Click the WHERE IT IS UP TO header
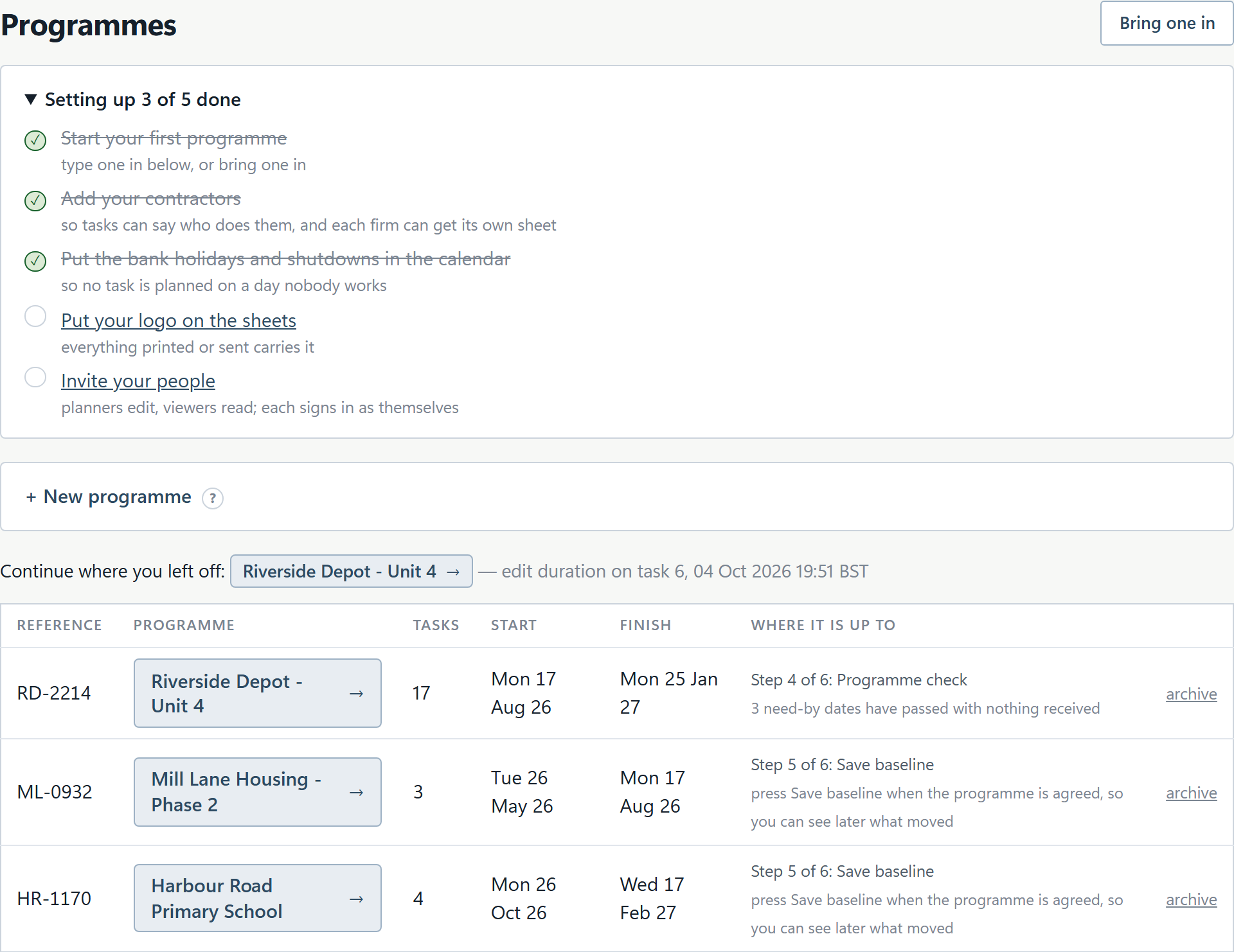 823,625
